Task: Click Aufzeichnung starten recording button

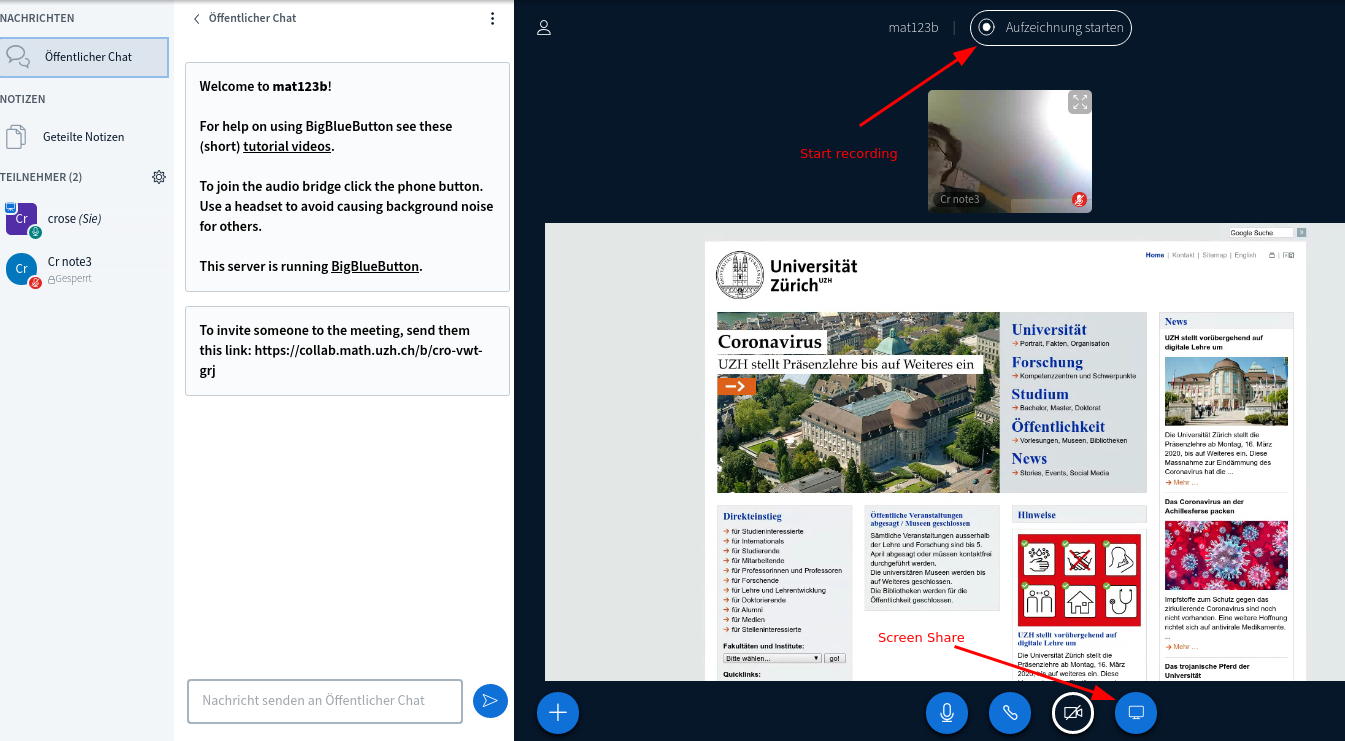Action: coord(1051,28)
